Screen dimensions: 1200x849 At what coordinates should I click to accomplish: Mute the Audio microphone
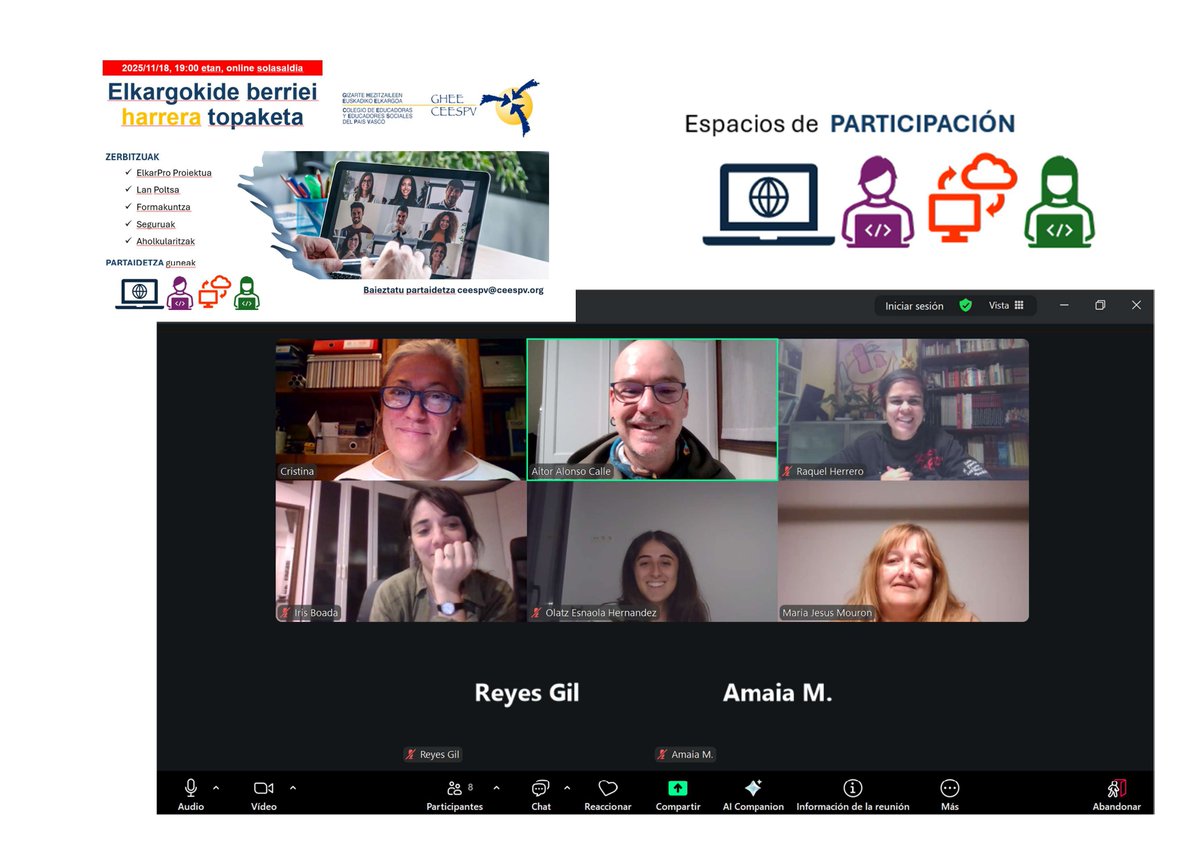[x=189, y=791]
